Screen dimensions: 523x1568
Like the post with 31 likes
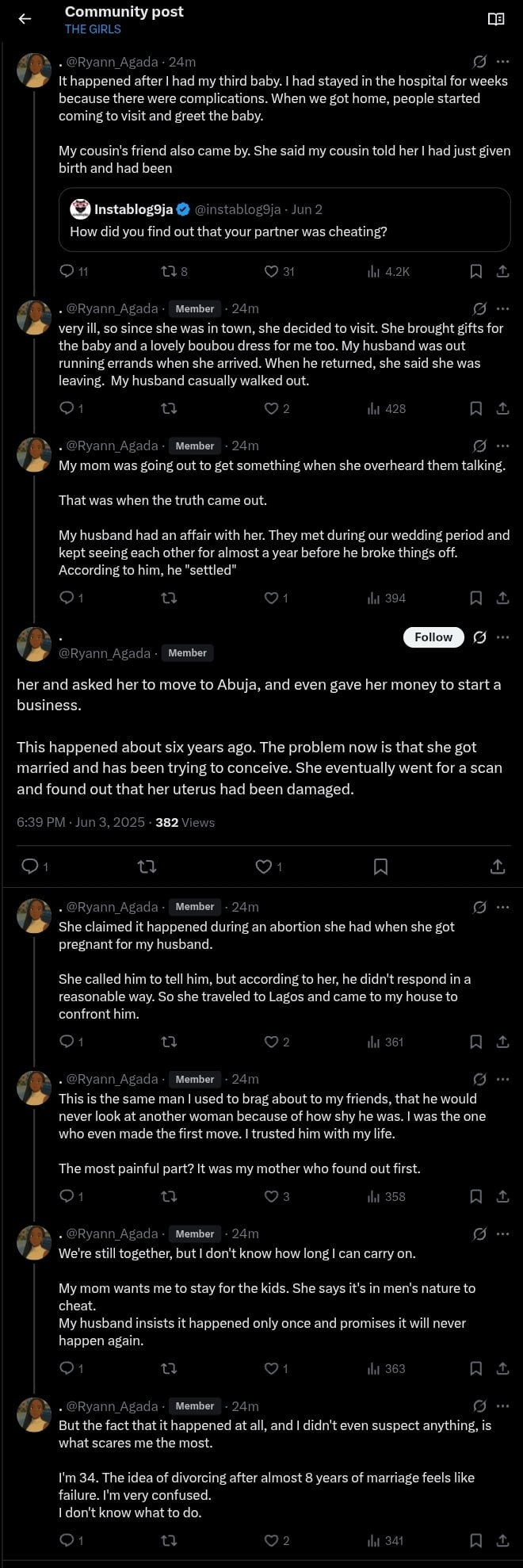point(272,271)
